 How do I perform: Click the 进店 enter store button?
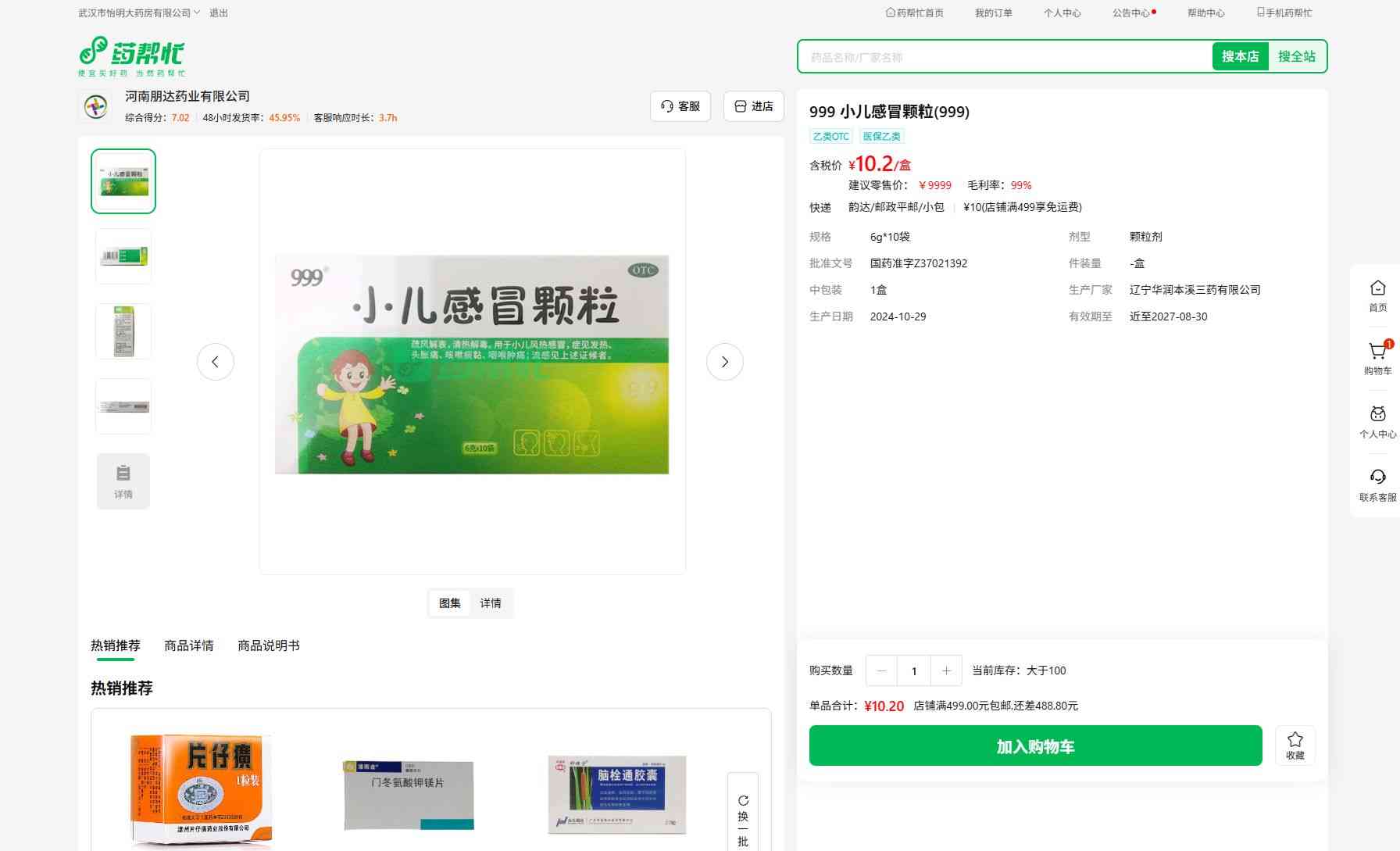(x=753, y=106)
